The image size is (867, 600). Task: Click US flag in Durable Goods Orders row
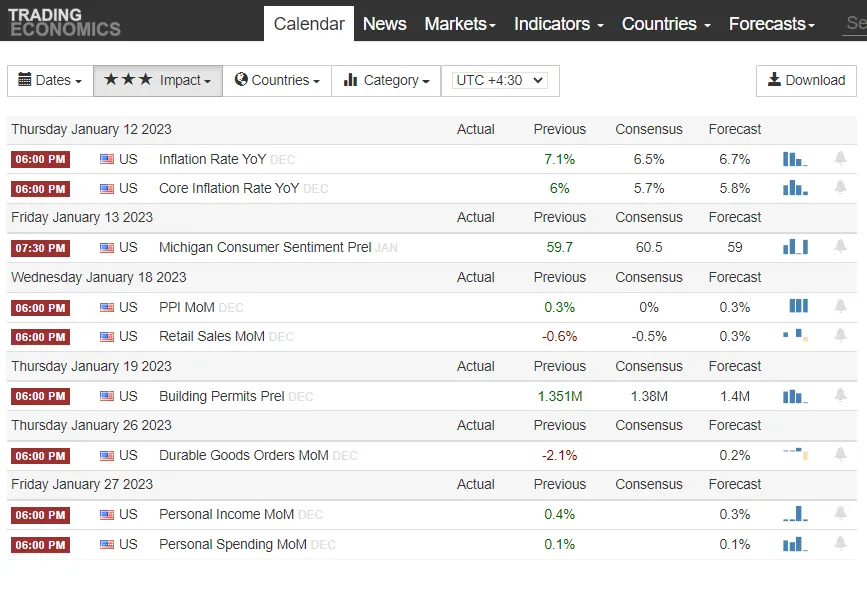point(107,456)
